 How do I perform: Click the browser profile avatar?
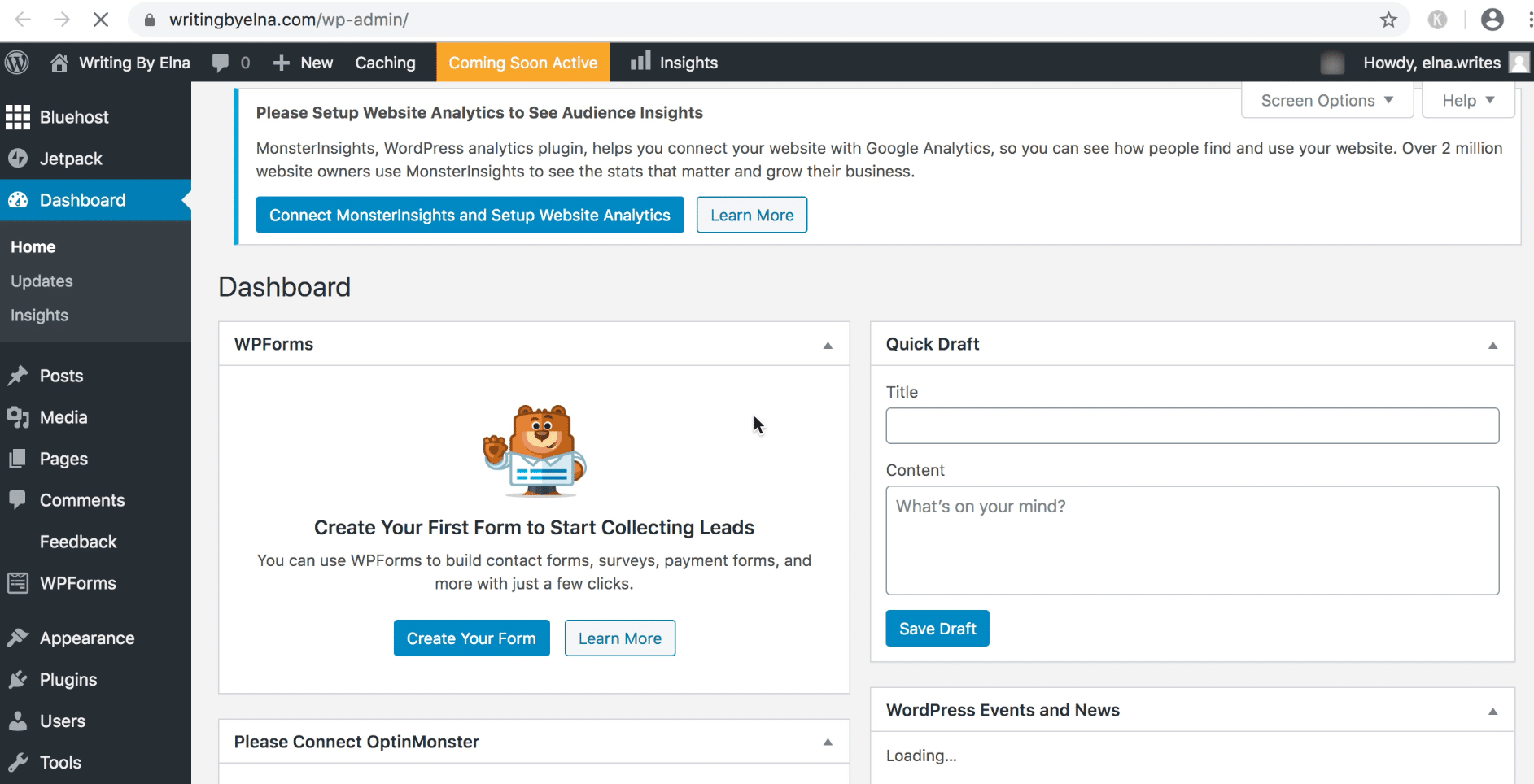point(1493,19)
